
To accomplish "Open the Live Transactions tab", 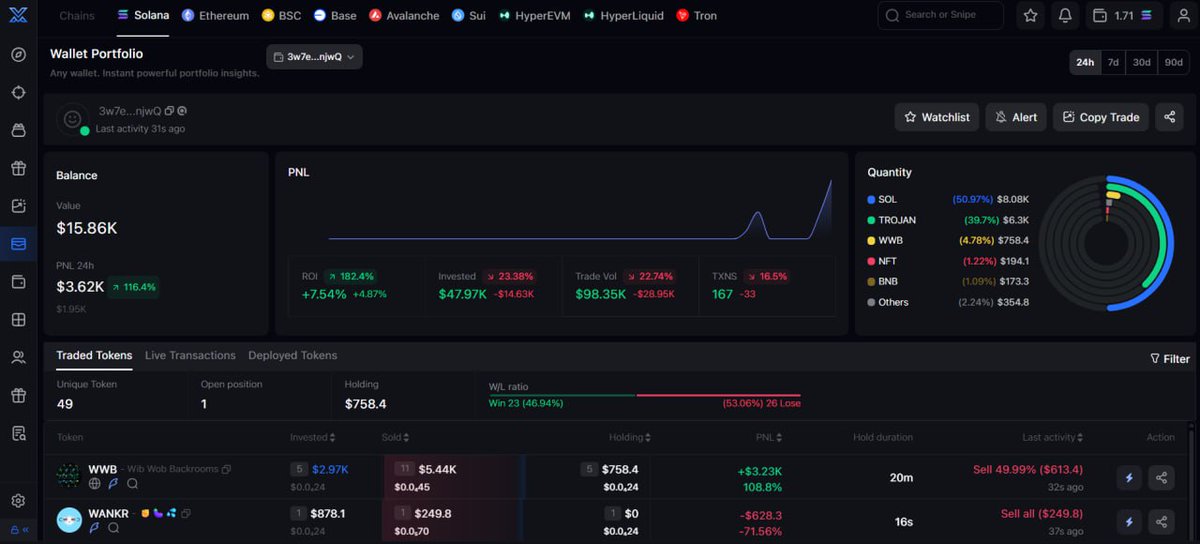I will 190,355.
